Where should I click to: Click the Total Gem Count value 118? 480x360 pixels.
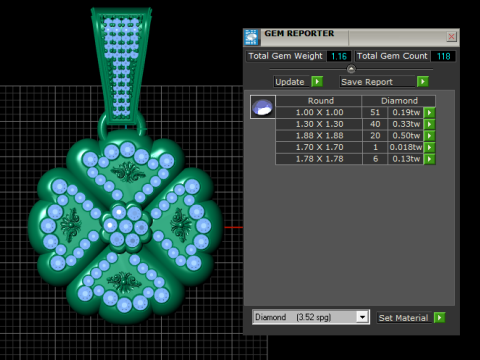point(443,56)
